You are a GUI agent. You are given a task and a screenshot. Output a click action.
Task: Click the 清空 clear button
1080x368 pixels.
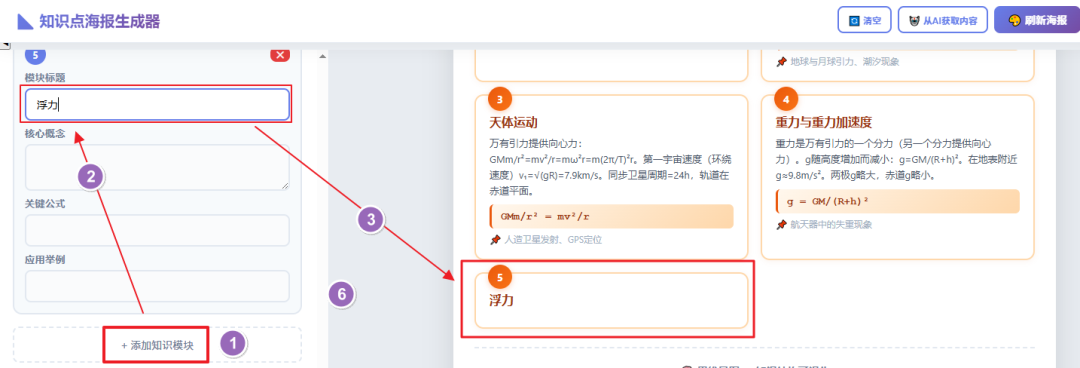[864, 20]
